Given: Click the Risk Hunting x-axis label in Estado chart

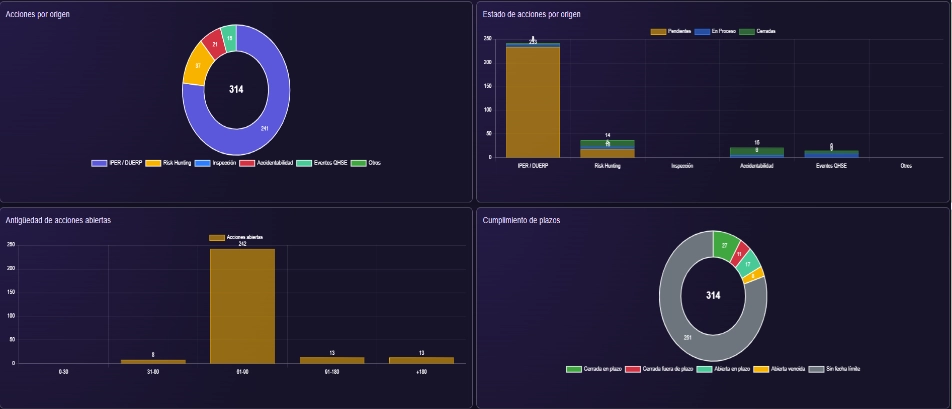Looking at the screenshot, I should (x=608, y=166).
